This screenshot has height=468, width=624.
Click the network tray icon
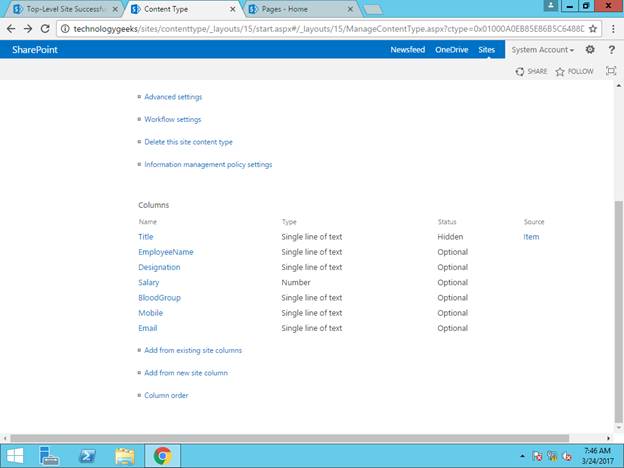[552, 456]
